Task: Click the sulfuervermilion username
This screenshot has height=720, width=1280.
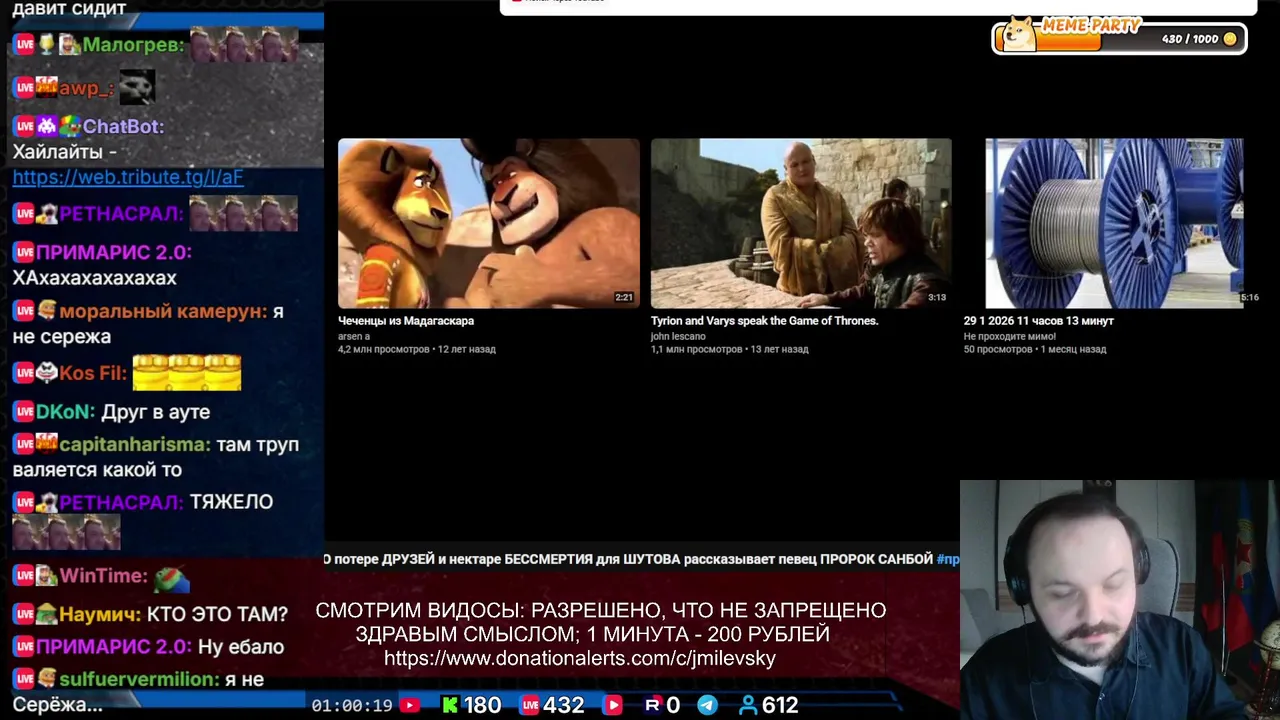Action: tap(139, 679)
